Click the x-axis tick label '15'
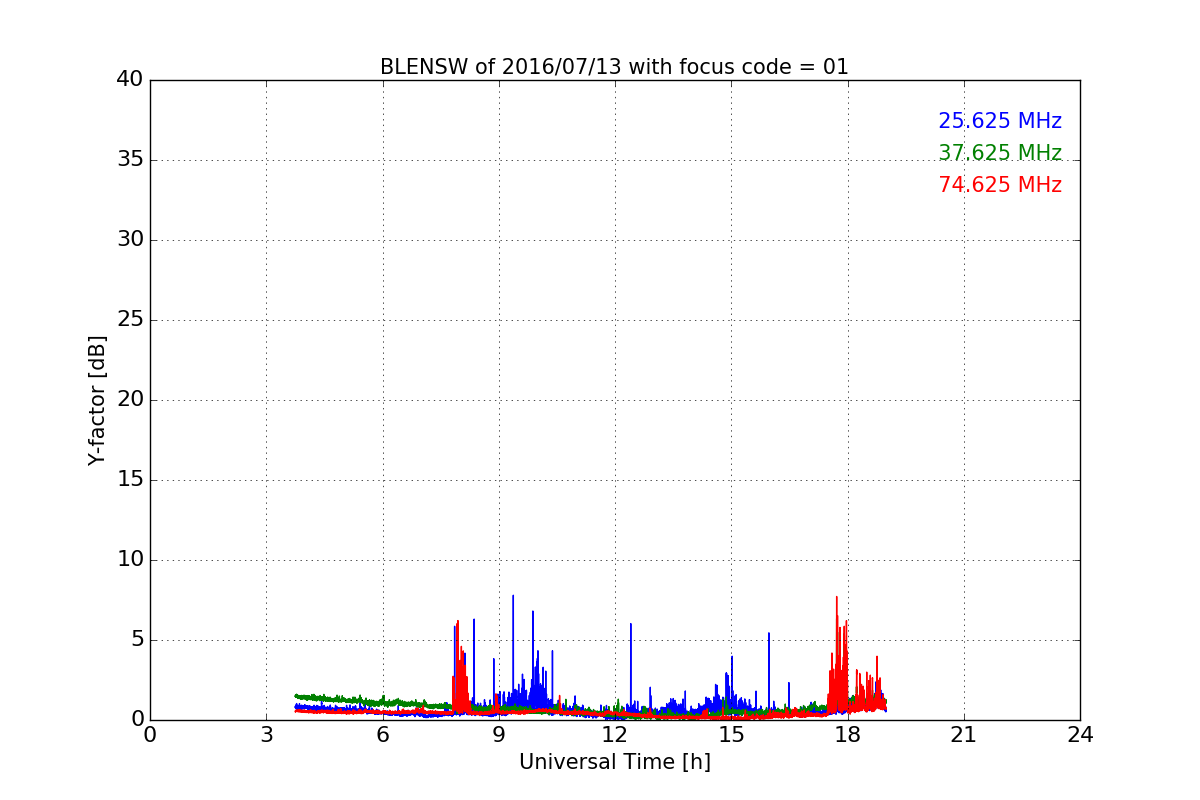This screenshot has width=1200, height=800. pyautogui.click(x=731, y=735)
